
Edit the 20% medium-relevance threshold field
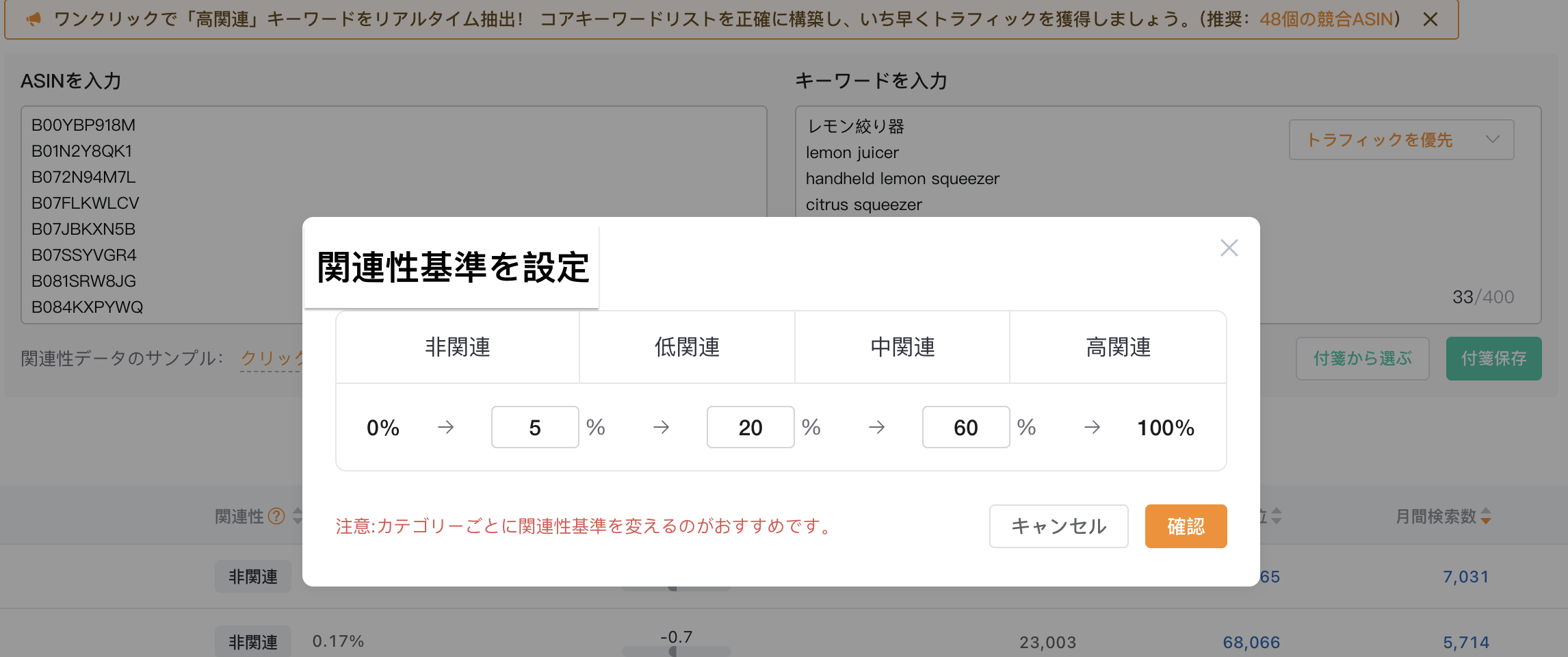[x=750, y=427]
